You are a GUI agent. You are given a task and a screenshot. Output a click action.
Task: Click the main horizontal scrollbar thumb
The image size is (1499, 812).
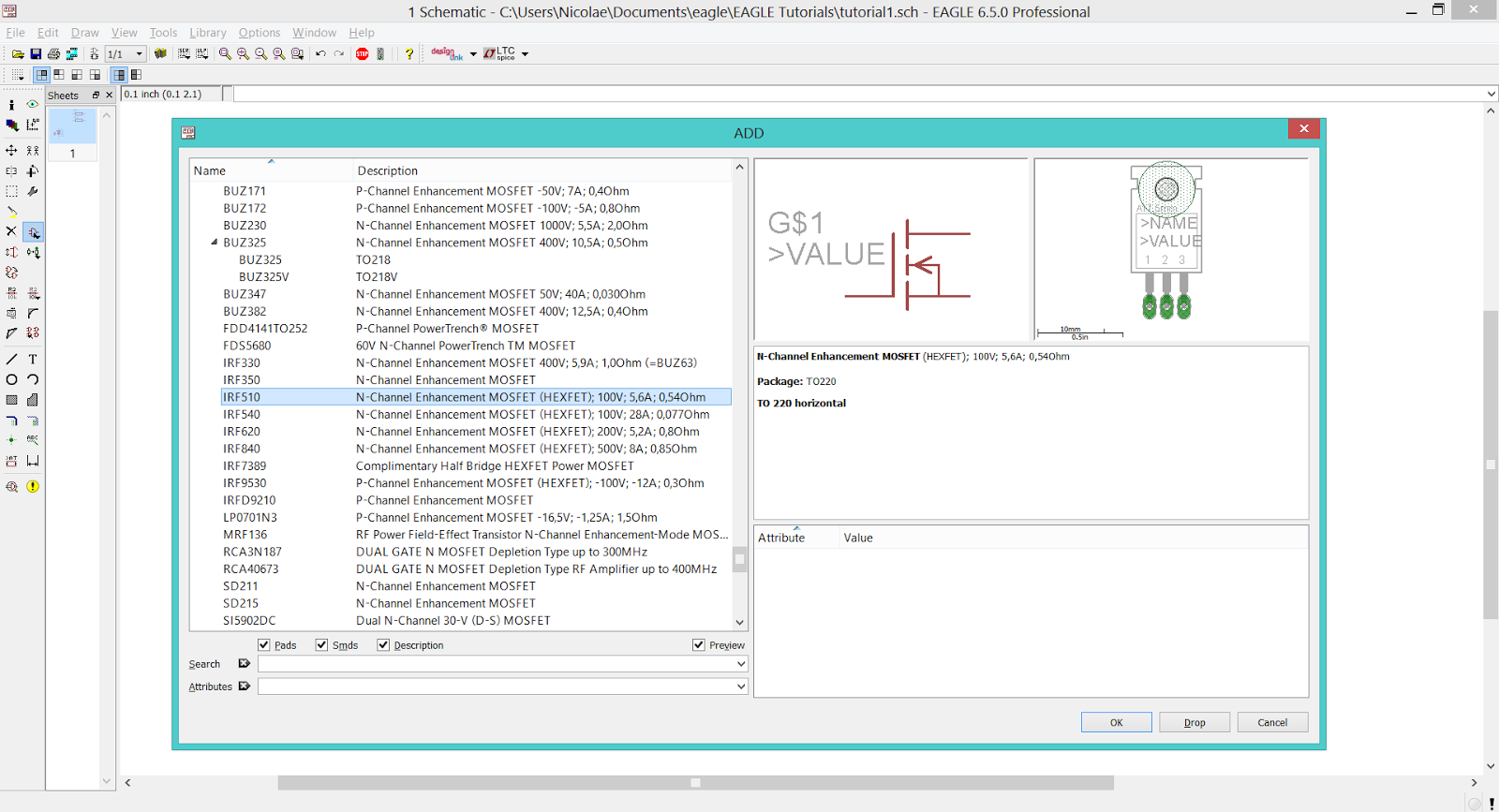pyautogui.click(x=695, y=783)
